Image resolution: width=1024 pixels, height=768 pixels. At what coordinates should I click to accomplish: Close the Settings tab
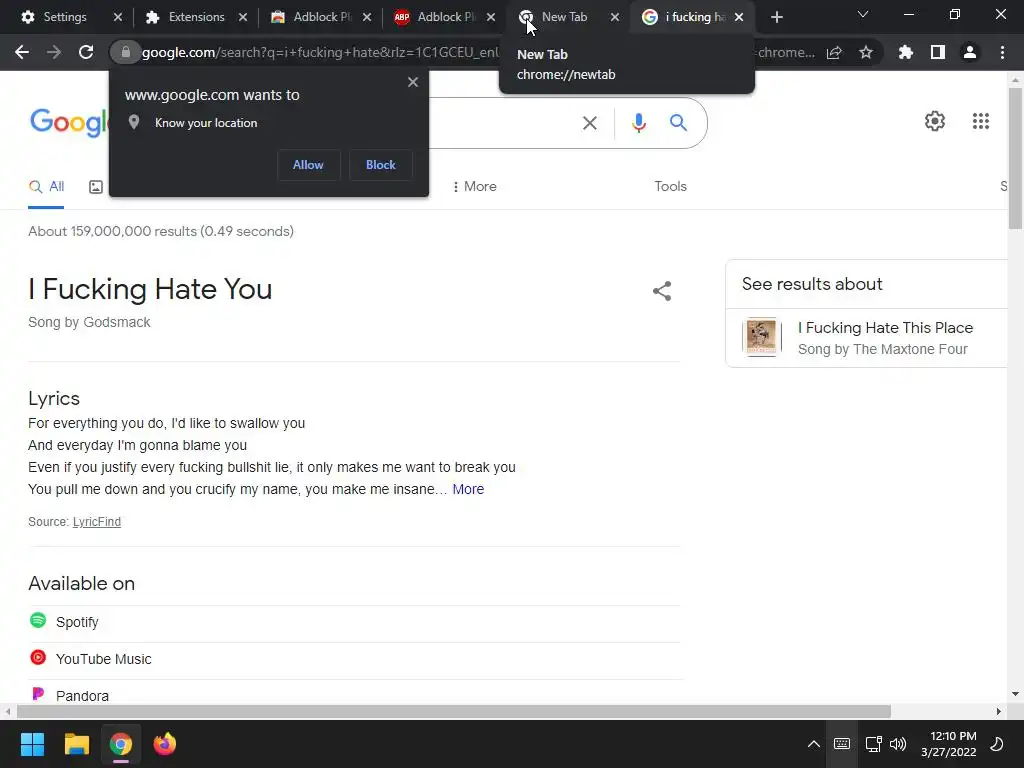(x=118, y=17)
